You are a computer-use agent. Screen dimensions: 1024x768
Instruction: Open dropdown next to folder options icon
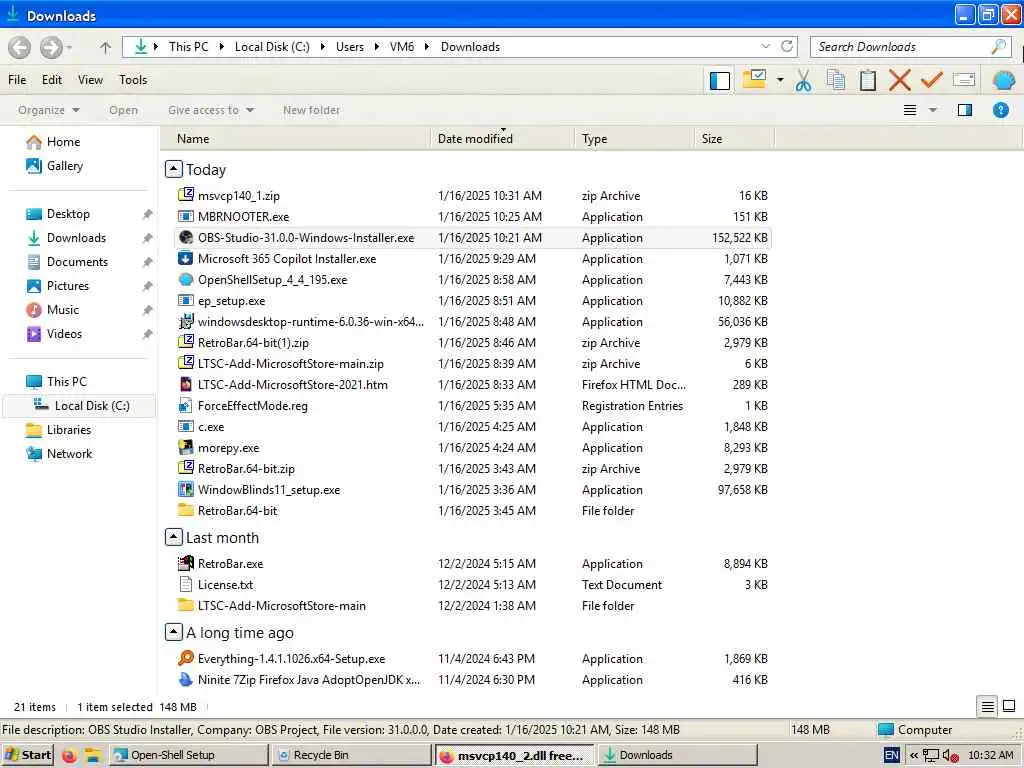pyautogui.click(x=780, y=80)
